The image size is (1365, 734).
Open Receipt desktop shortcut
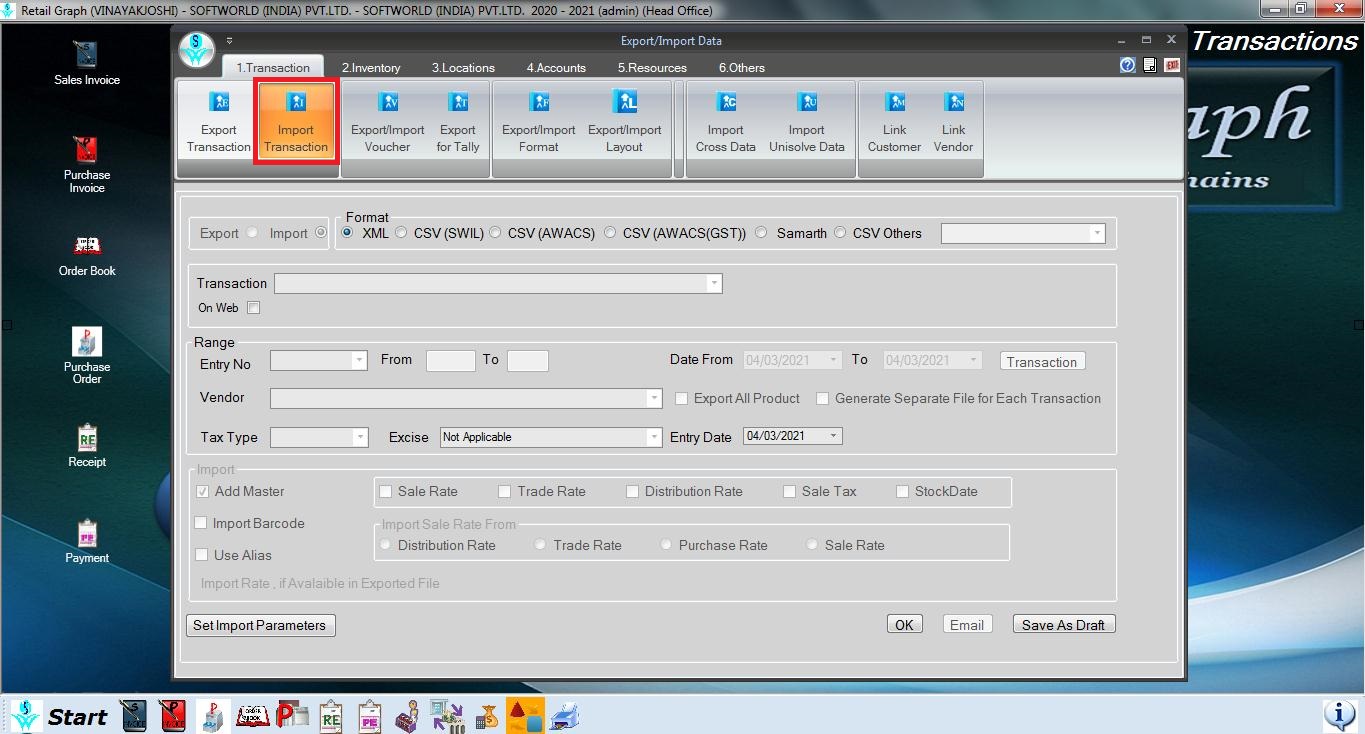[87, 446]
